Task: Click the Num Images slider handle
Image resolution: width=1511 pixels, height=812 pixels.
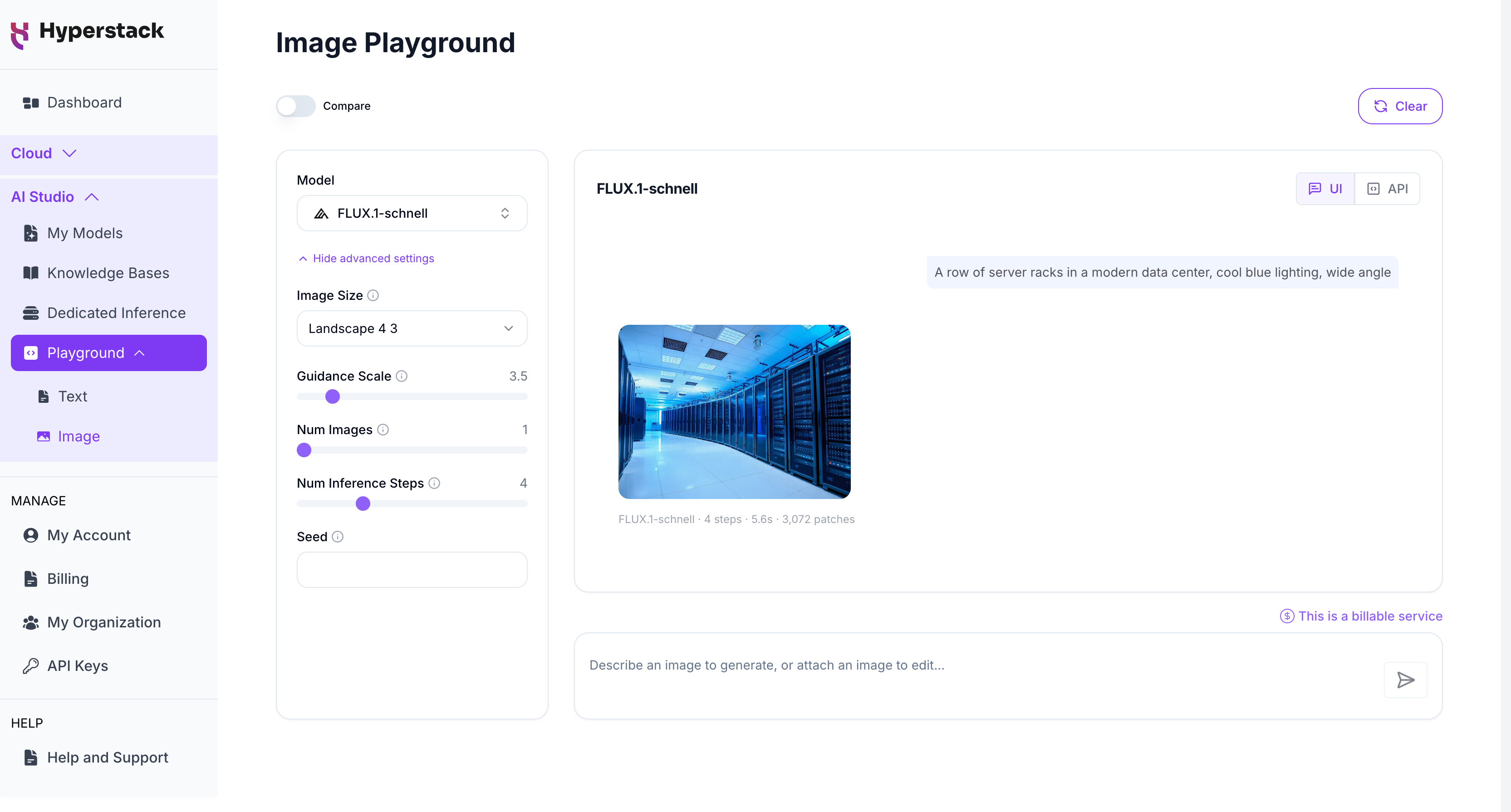Action: pyautogui.click(x=304, y=450)
